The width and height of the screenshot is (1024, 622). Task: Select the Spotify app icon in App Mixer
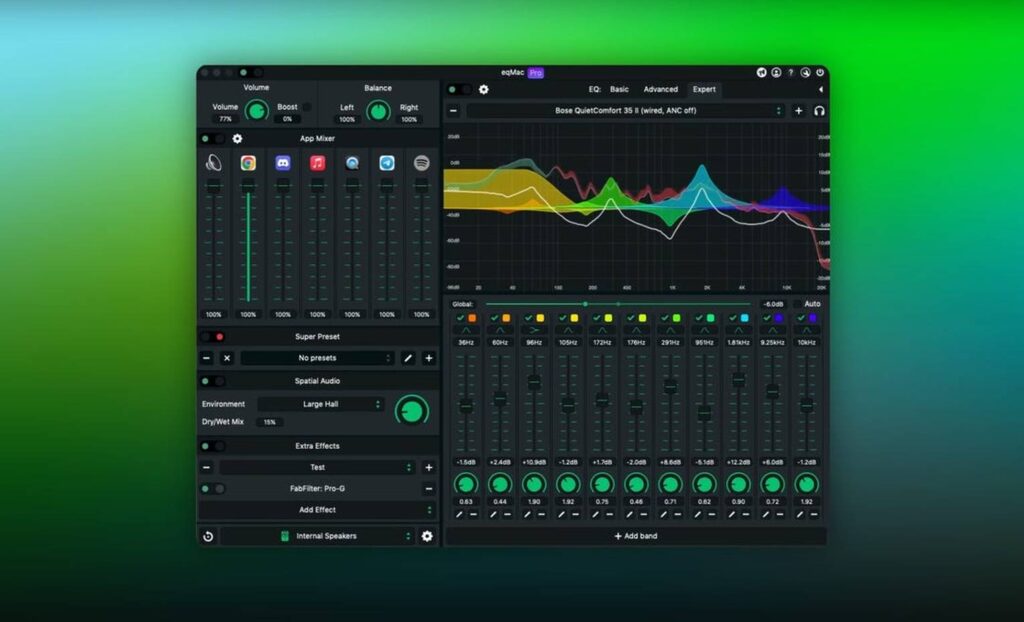click(421, 163)
